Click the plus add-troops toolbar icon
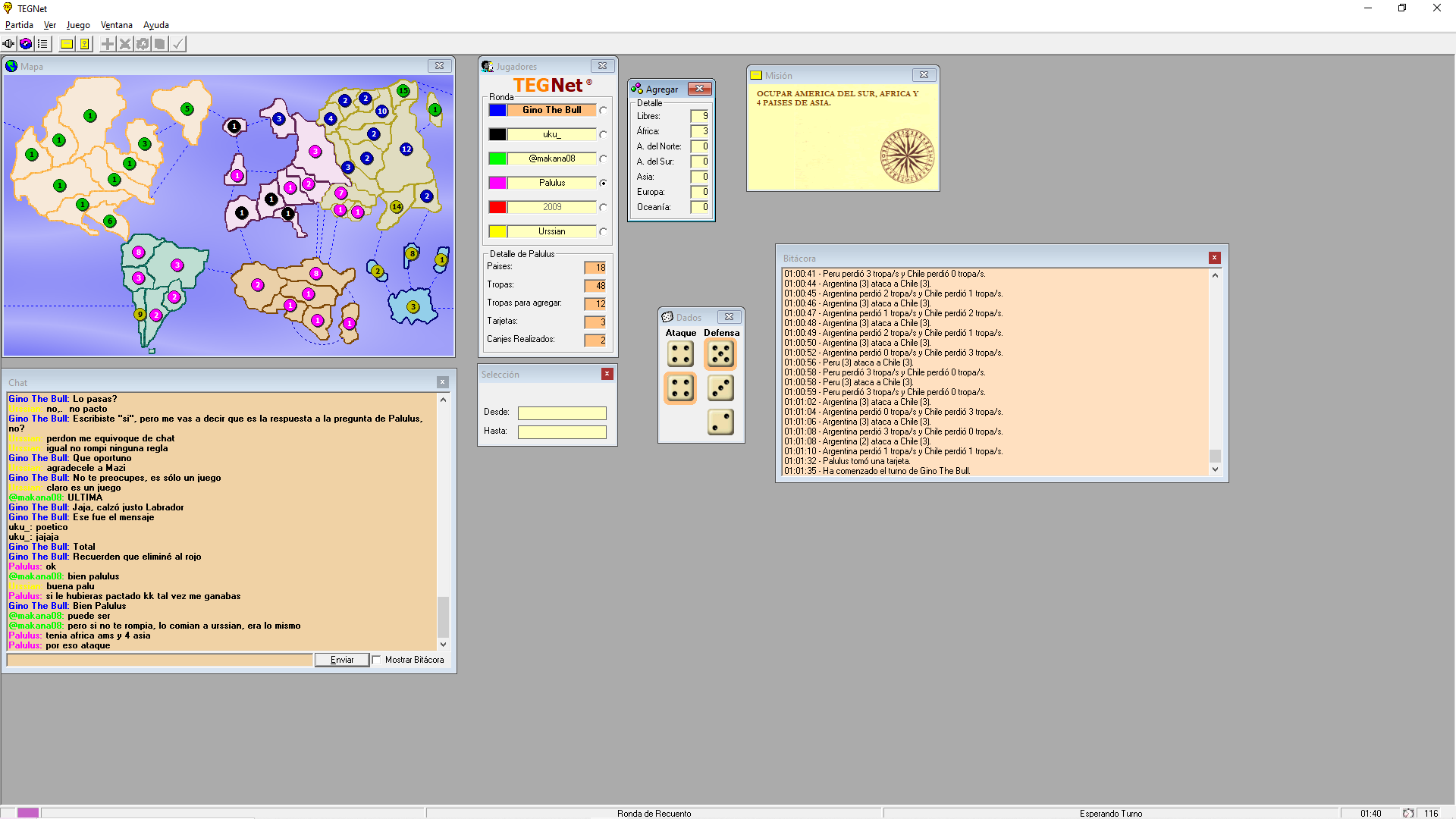 point(108,44)
